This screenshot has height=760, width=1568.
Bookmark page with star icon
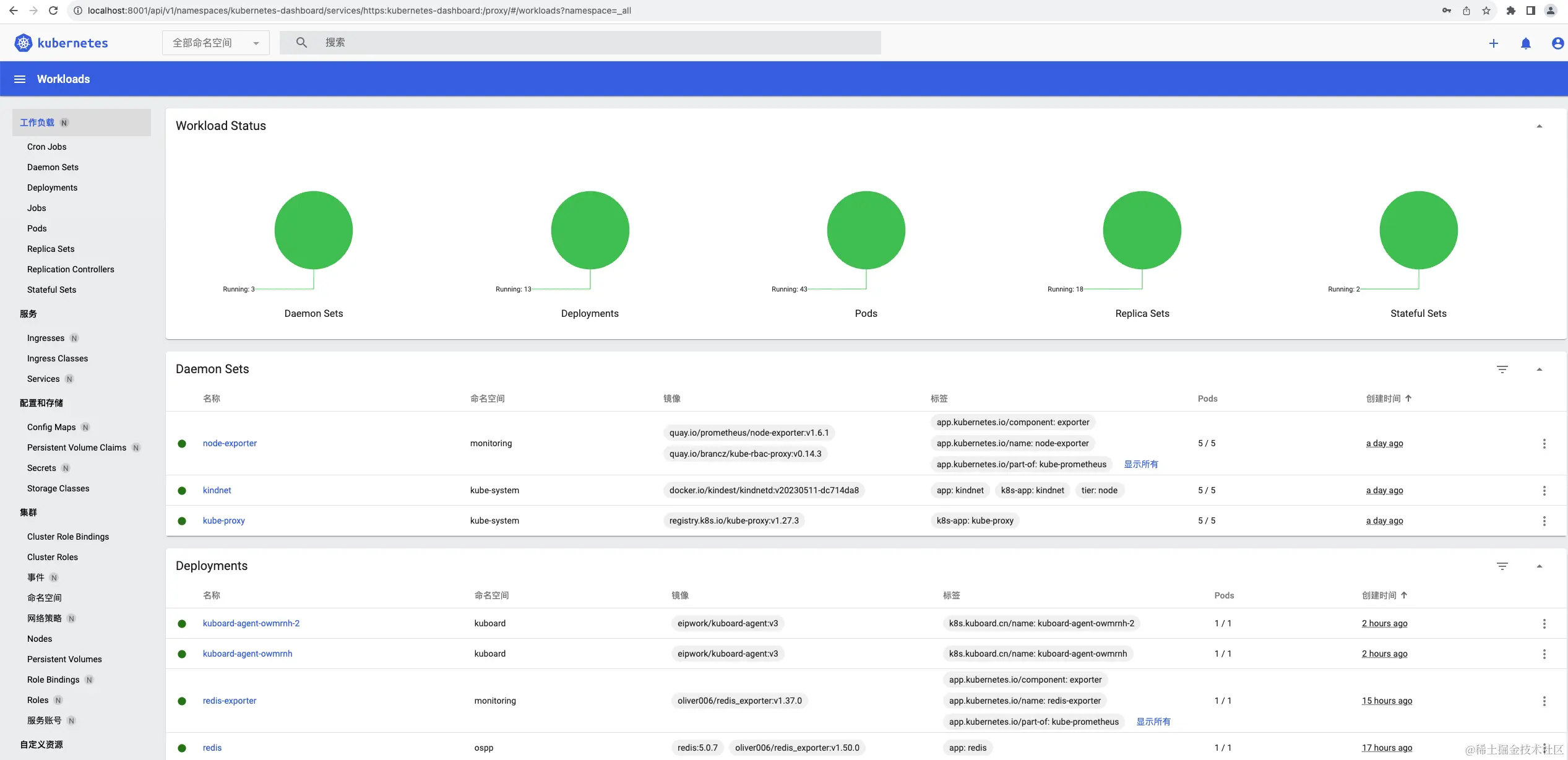click(x=1486, y=11)
